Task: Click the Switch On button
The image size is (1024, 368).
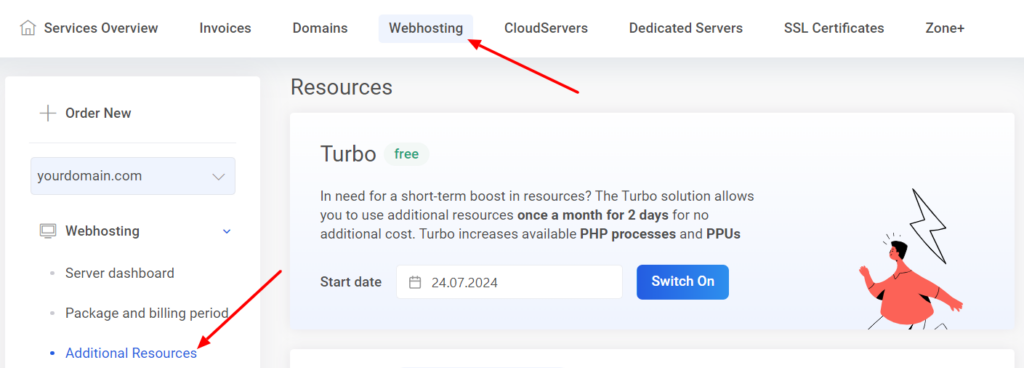Action: tap(682, 282)
